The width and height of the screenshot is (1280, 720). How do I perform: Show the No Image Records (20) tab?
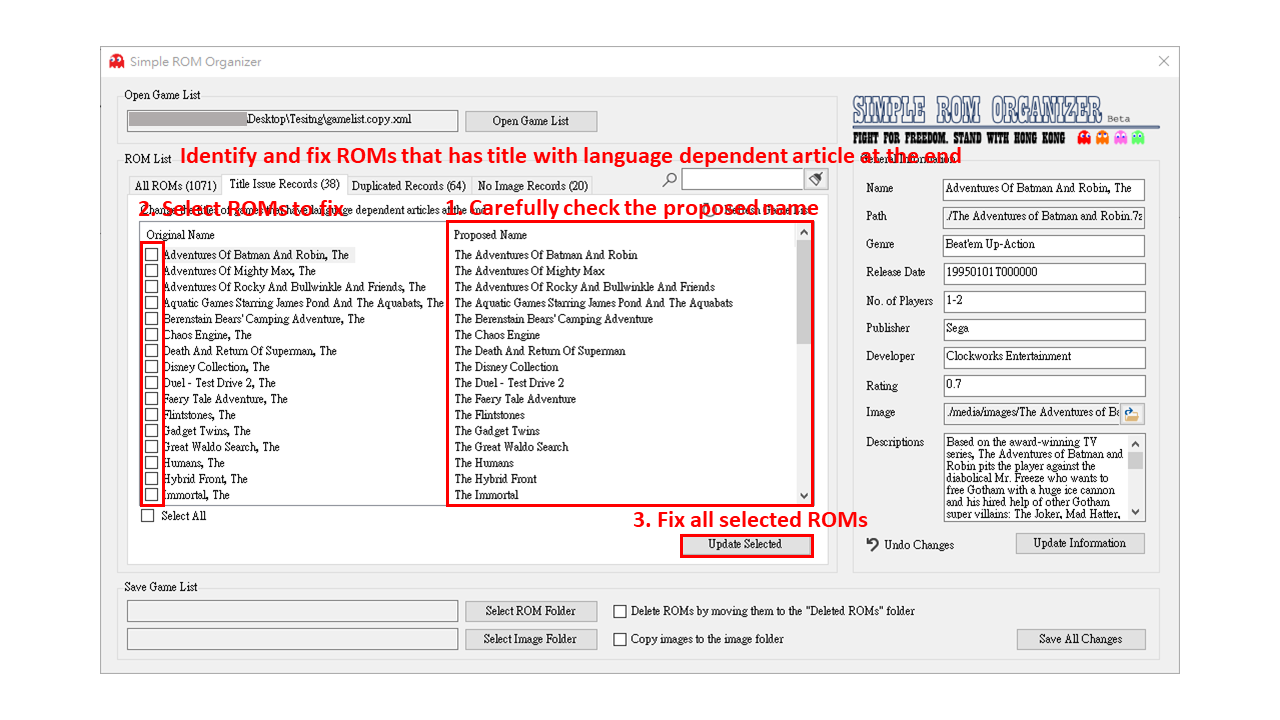point(532,185)
